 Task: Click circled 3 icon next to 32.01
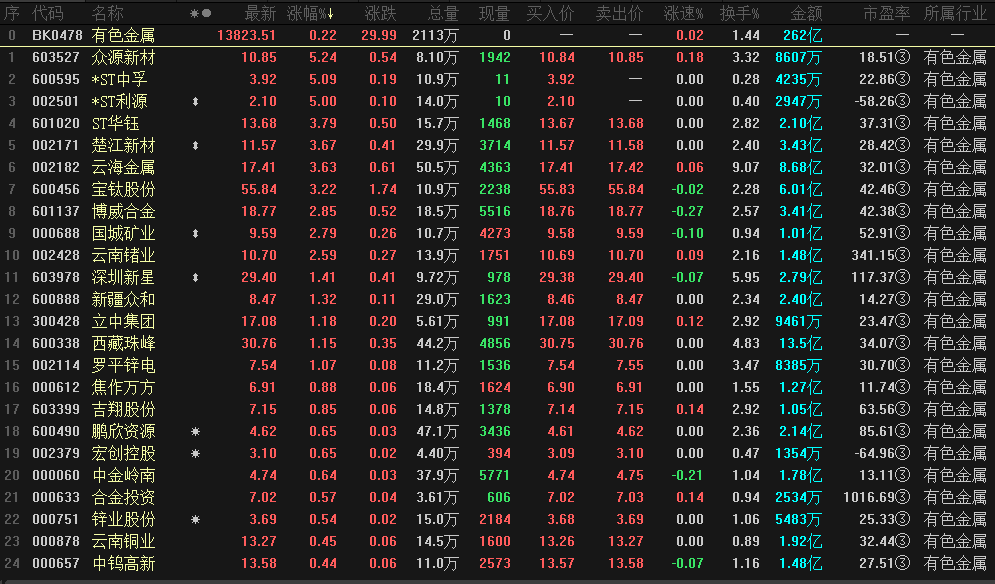pyautogui.click(x=902, y=168)
